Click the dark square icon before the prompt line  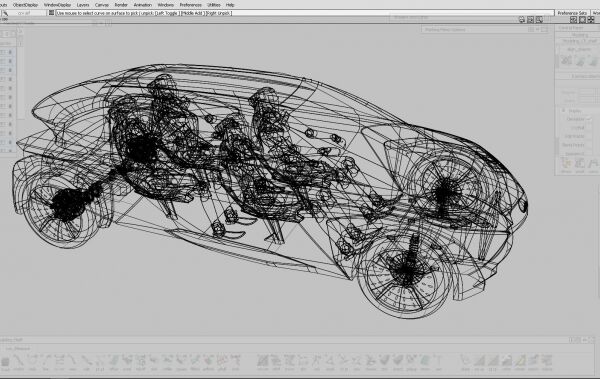tap(51, 13)
